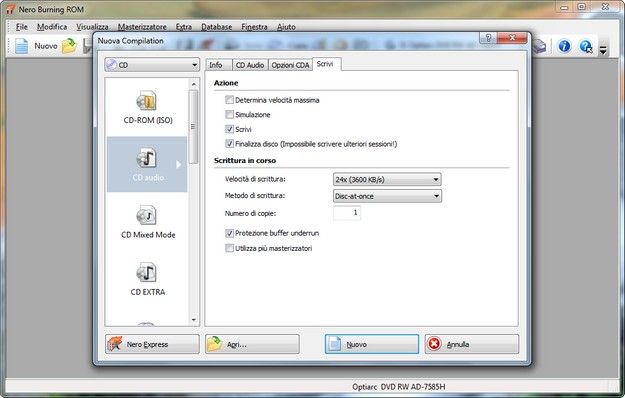
Task: Click the Annulla button
Action: click(x=472, y=344)
